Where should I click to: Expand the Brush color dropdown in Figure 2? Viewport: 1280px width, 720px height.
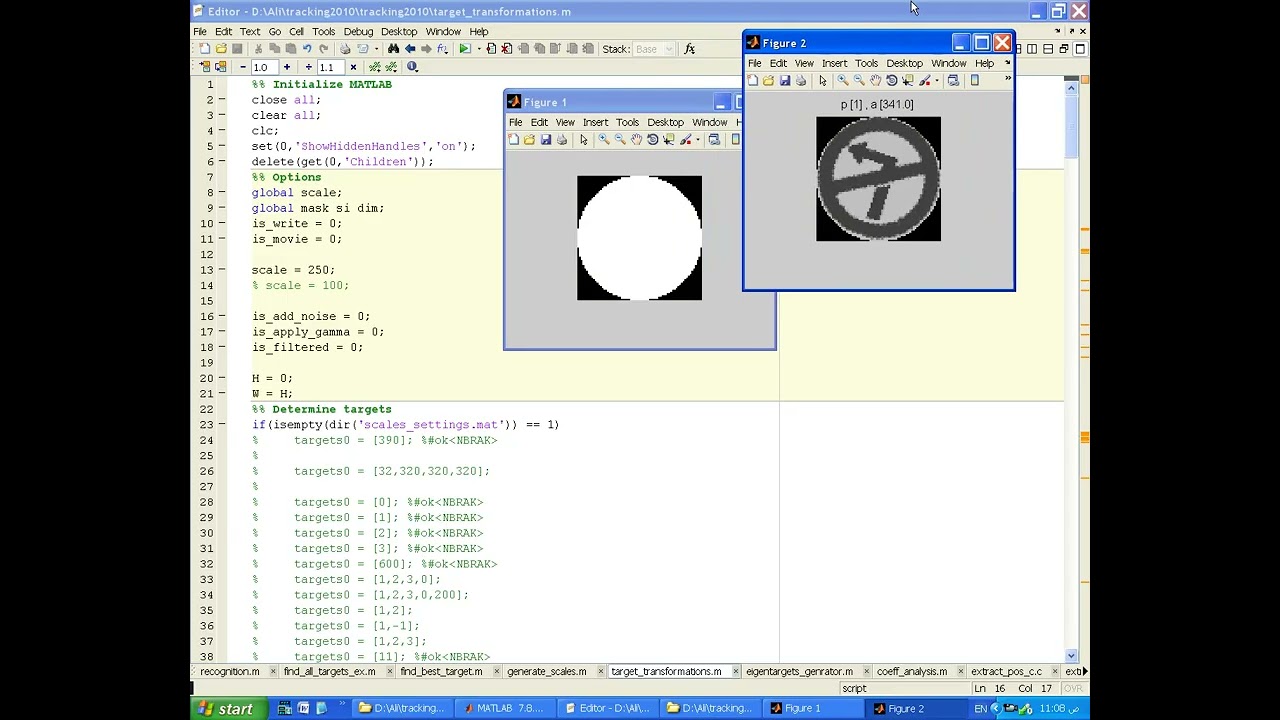tap(937, 81)
